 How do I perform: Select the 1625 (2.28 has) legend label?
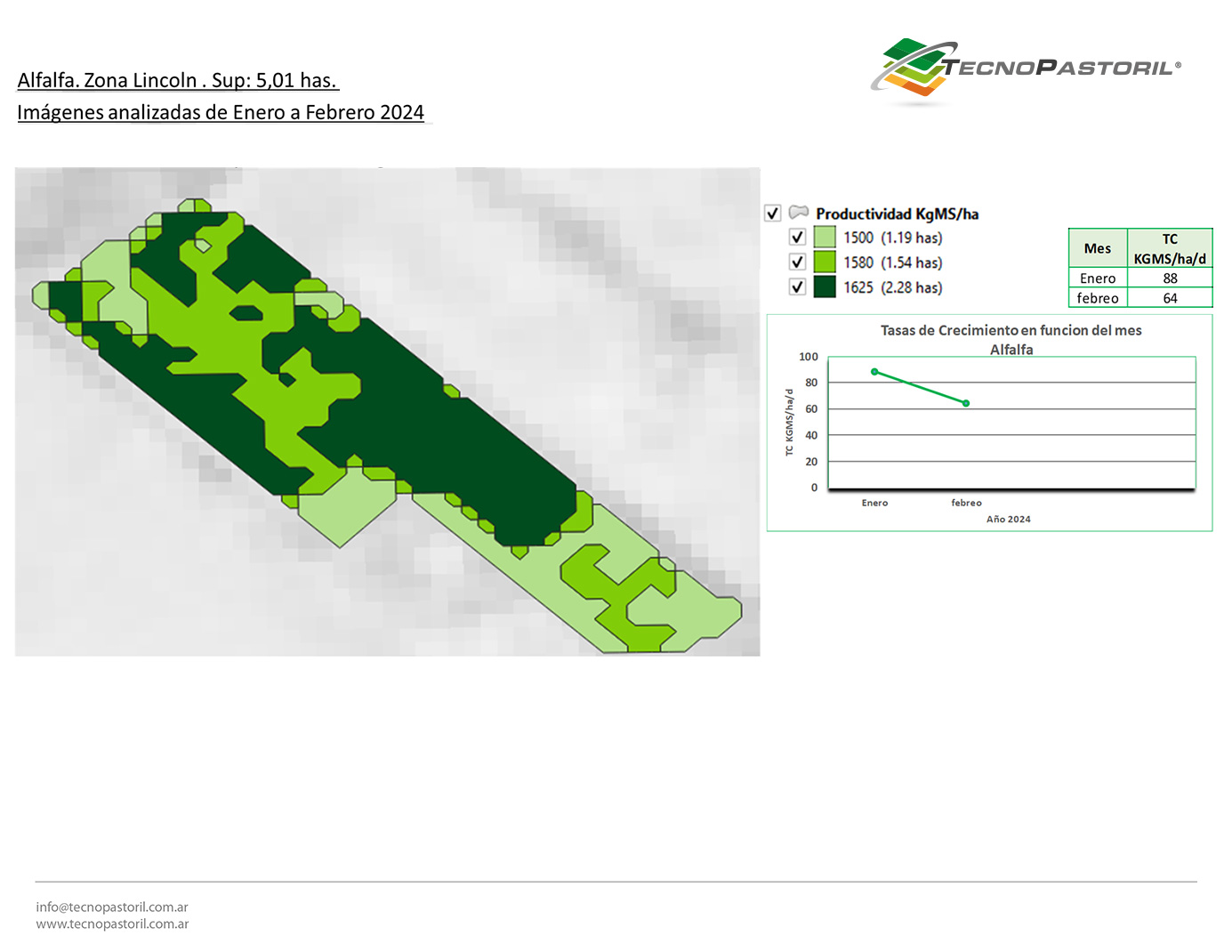[x=892, y=287]
